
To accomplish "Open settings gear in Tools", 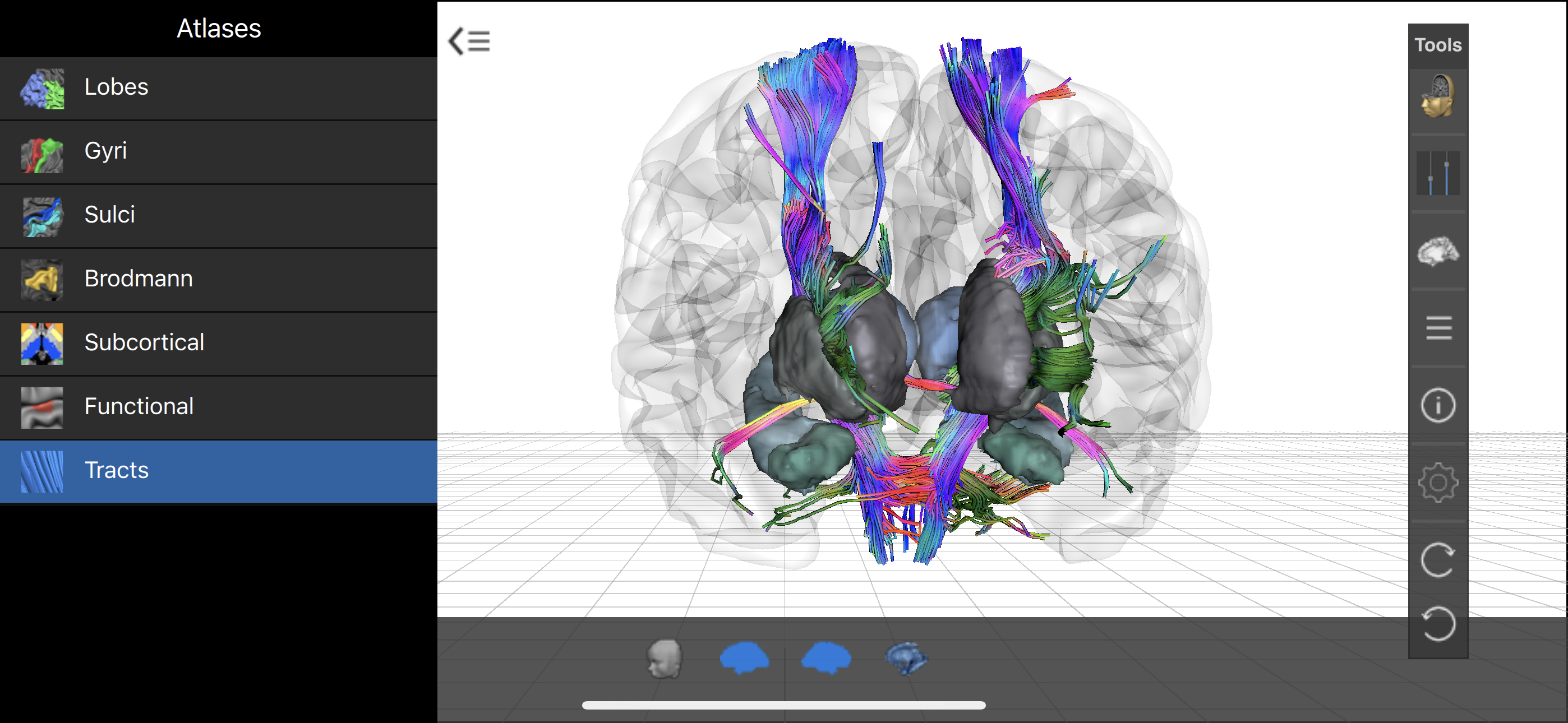I will coord(1438,483).
